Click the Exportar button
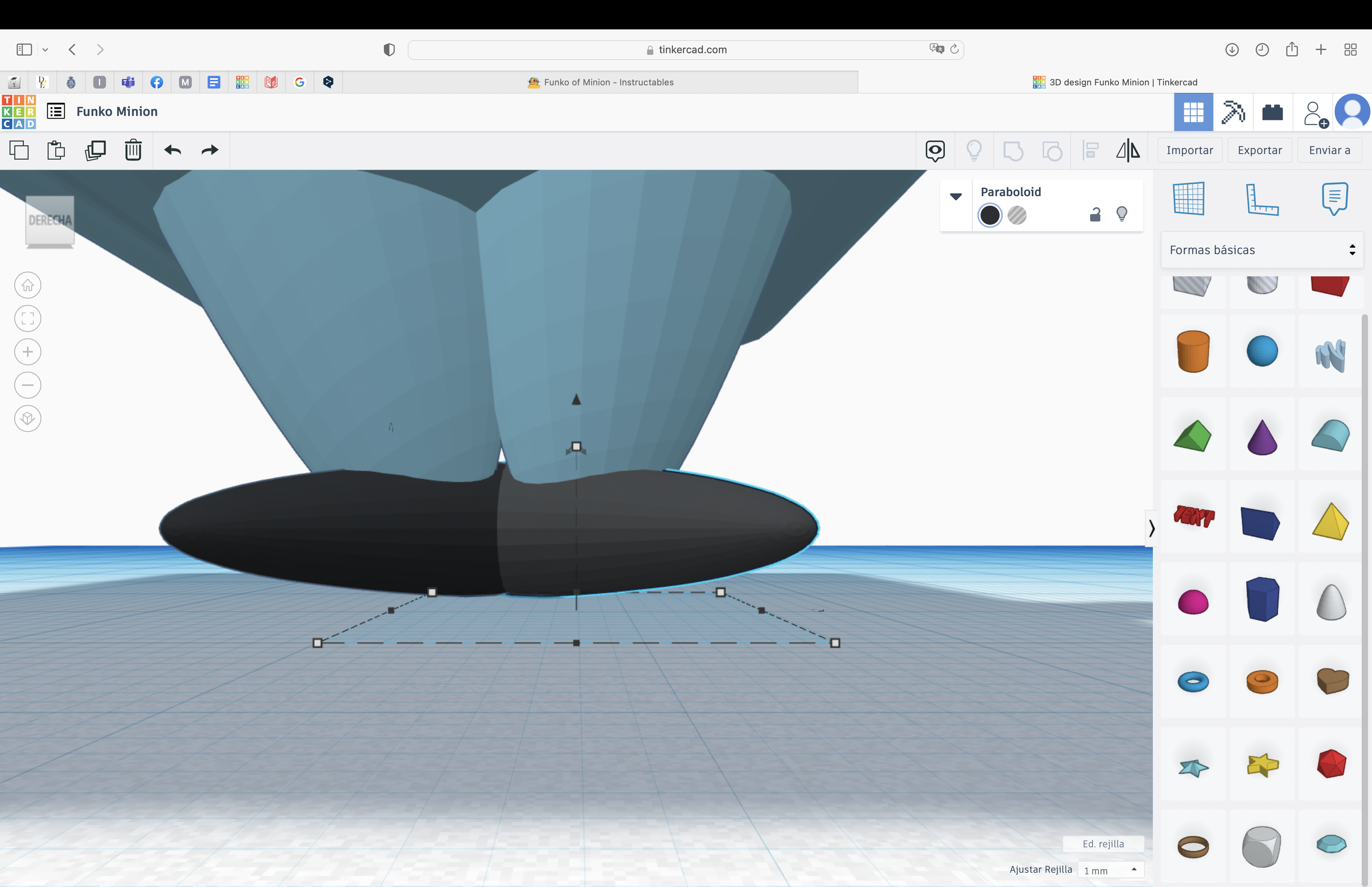This screenshot has width=1372, height=887. pyautogui.click(x=1260, y=150)
